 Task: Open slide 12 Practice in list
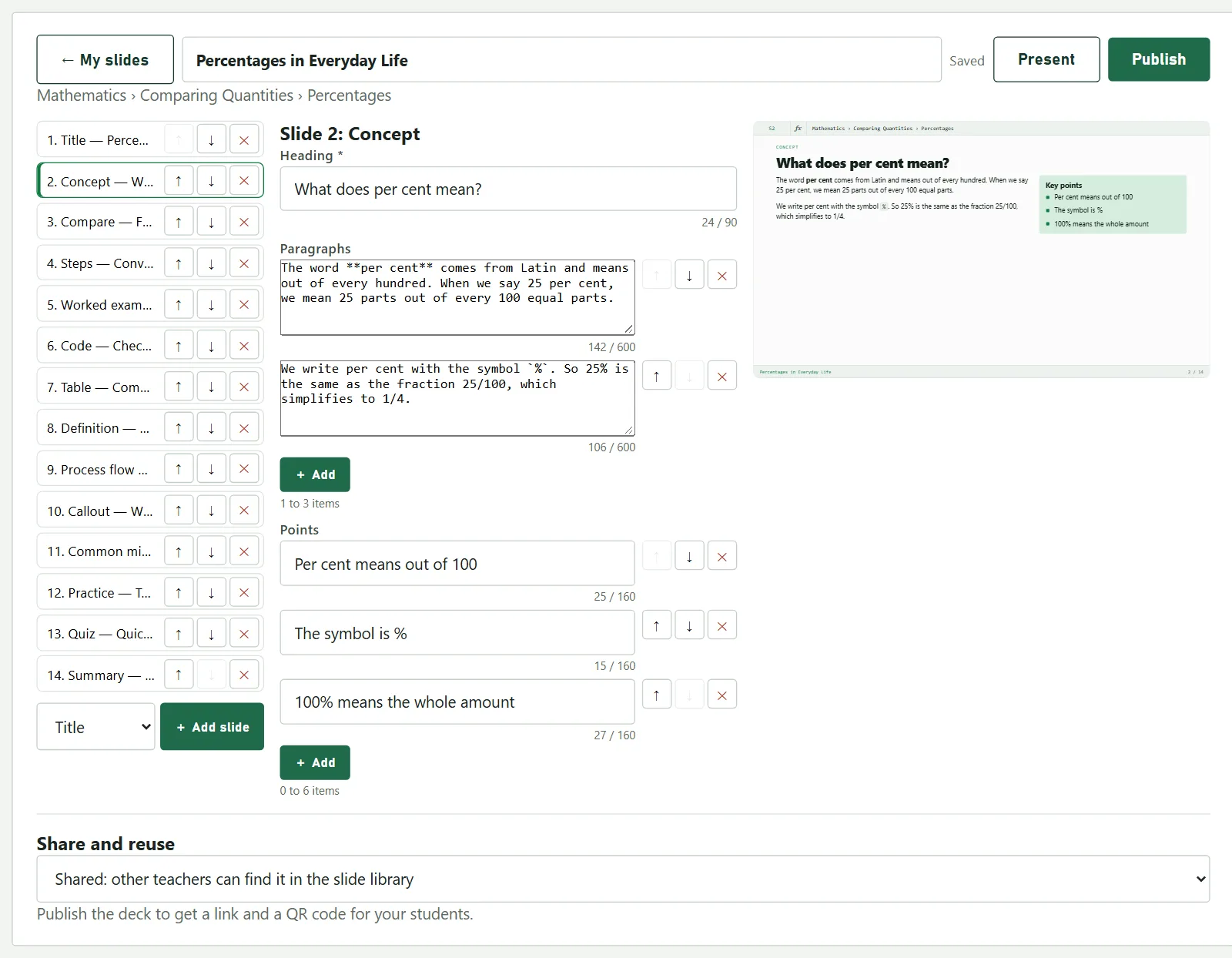(x=100, y=593)
